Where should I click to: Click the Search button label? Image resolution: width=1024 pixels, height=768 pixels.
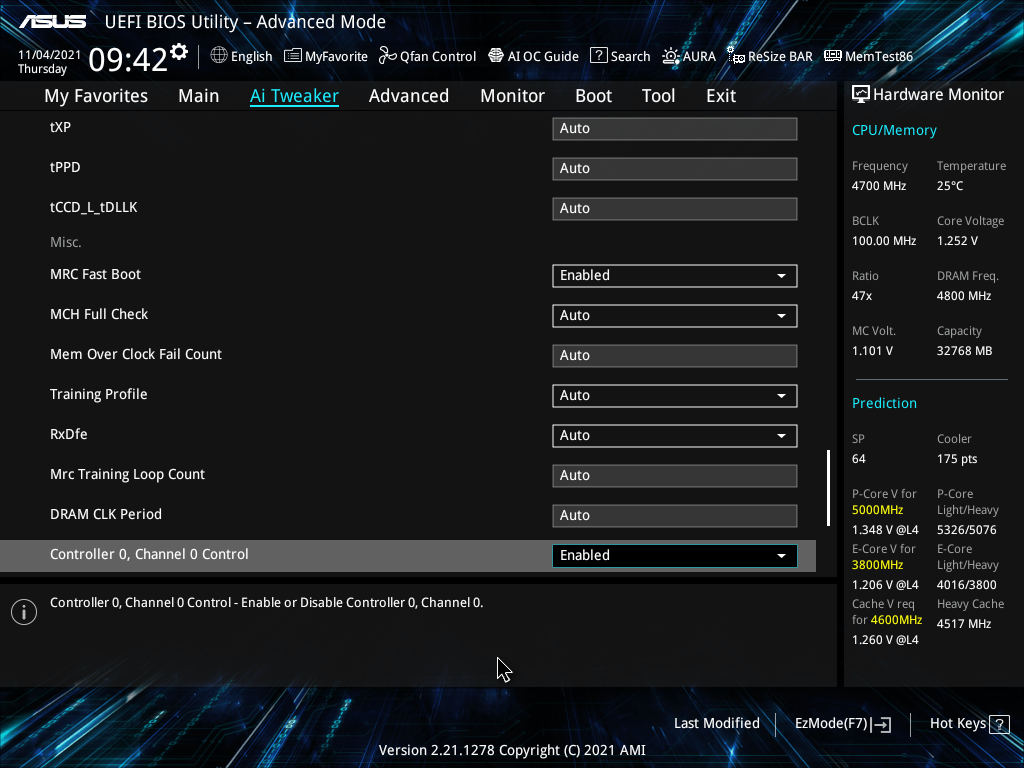[x=630, y=57]
